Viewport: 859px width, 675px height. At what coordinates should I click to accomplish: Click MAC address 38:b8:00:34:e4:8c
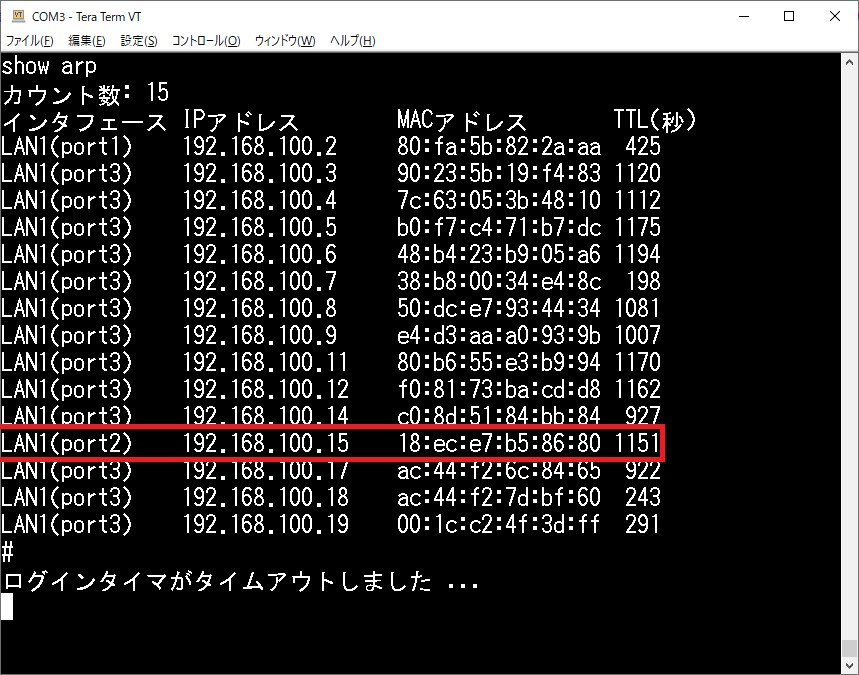click(499, 282)
